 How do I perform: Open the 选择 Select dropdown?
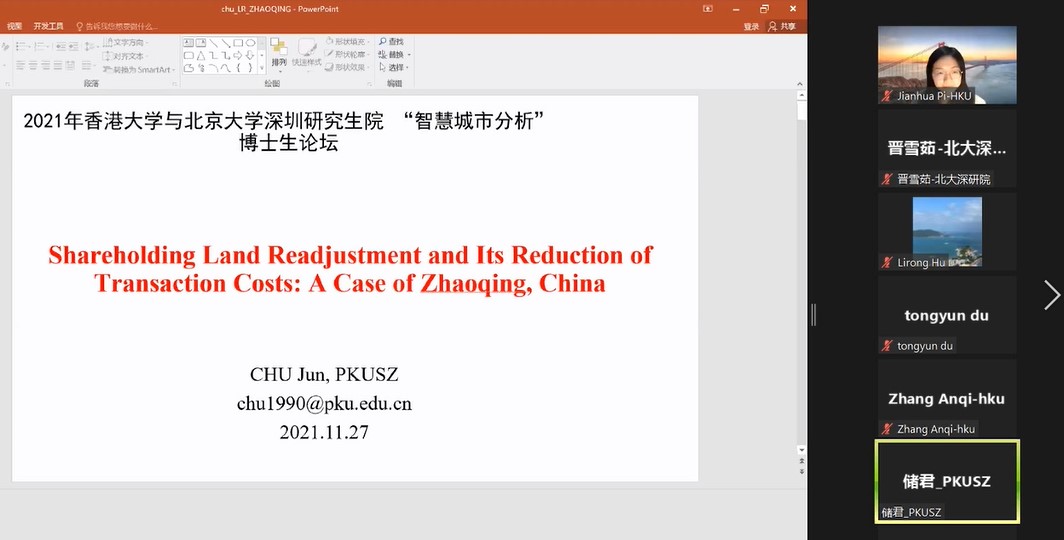[394, 68]
